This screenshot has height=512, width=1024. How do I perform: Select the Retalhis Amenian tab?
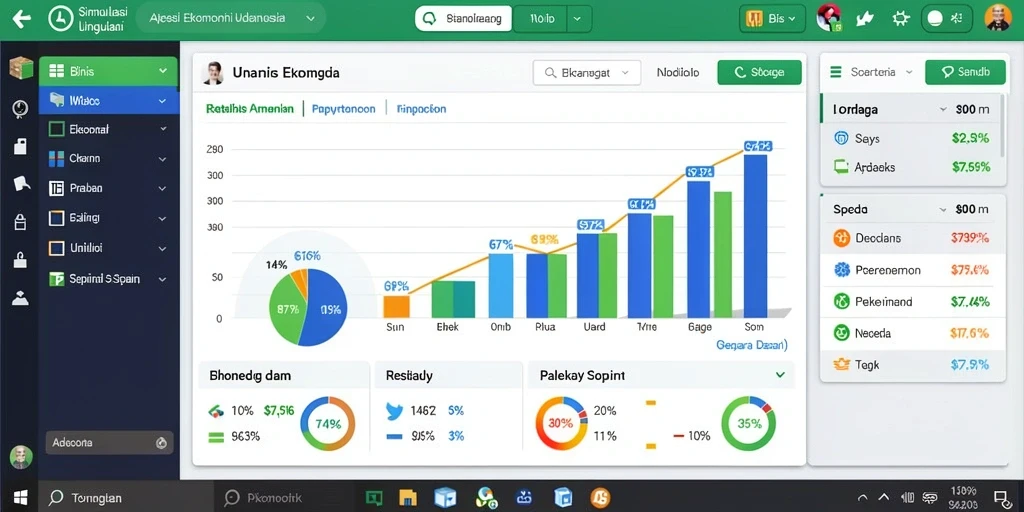(x=250, y=108)
